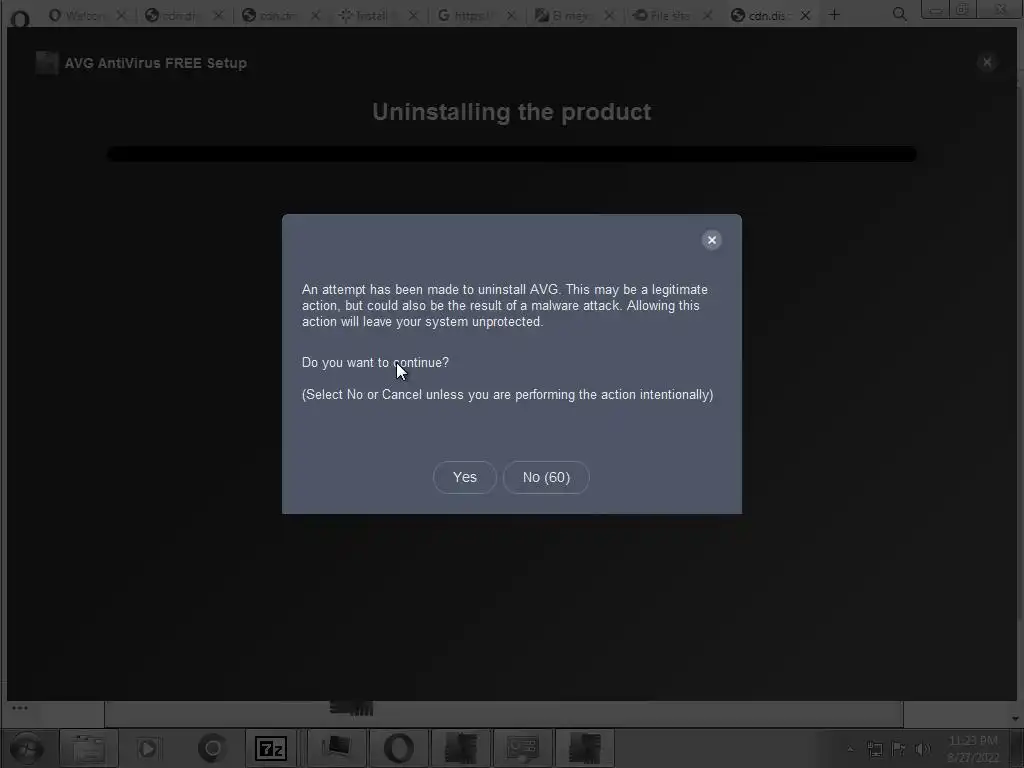Open the 7-Zip taskbar icon

click(x=271, y=748)
